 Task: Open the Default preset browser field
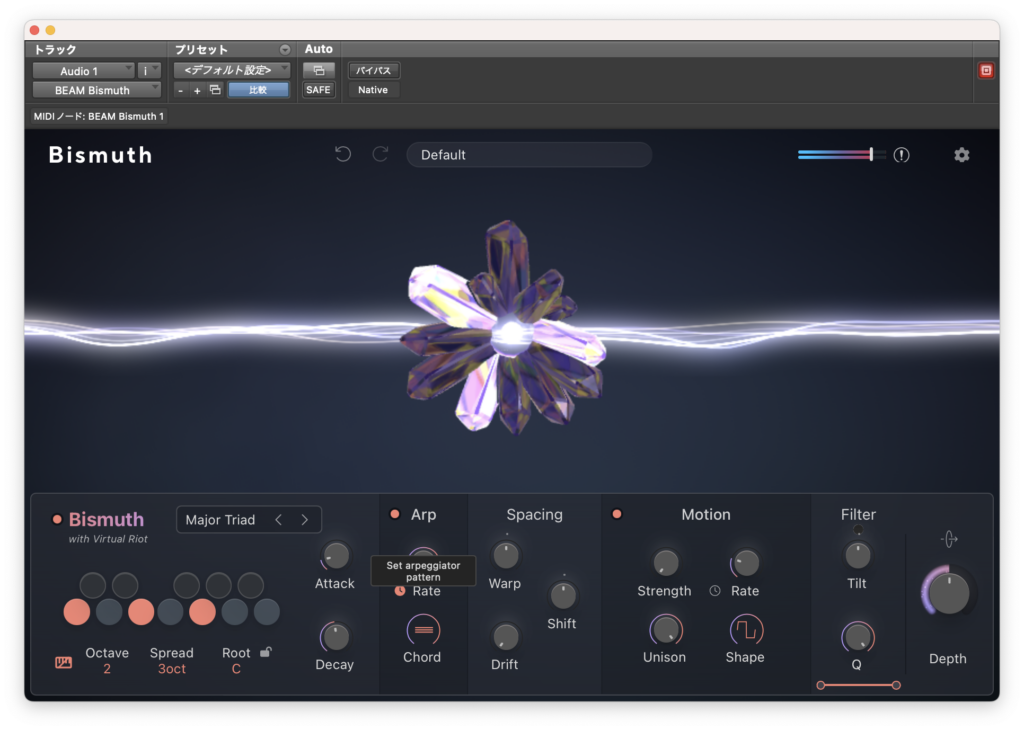(529, 155)
